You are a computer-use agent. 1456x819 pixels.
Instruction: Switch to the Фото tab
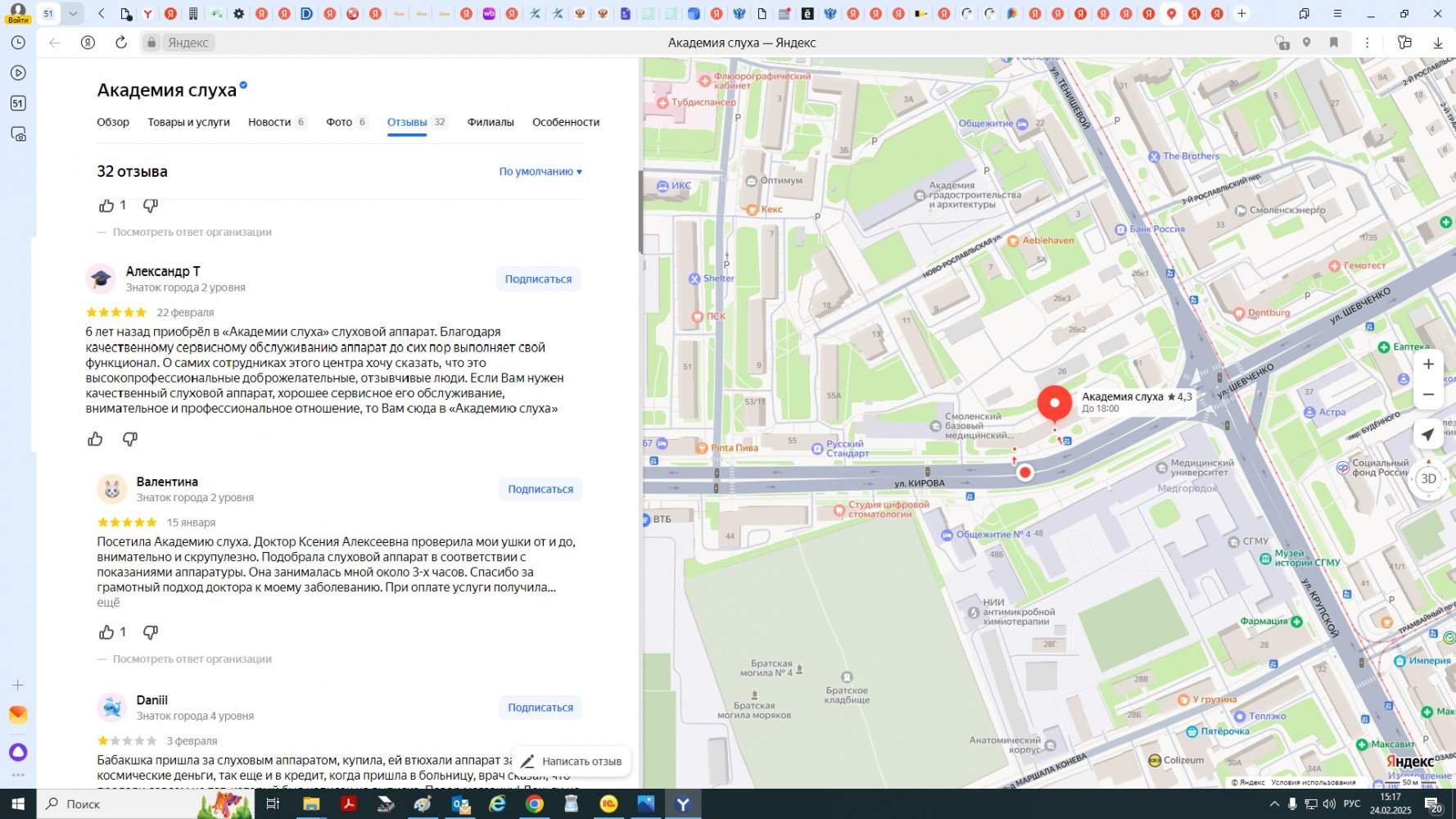[x=339, y=122]
